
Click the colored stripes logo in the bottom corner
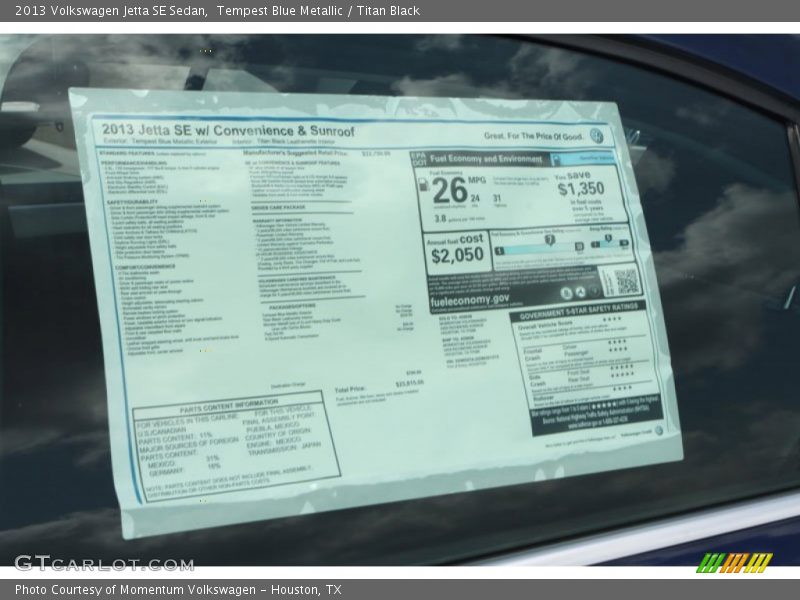pyautogui.click(x=734, y=562)
